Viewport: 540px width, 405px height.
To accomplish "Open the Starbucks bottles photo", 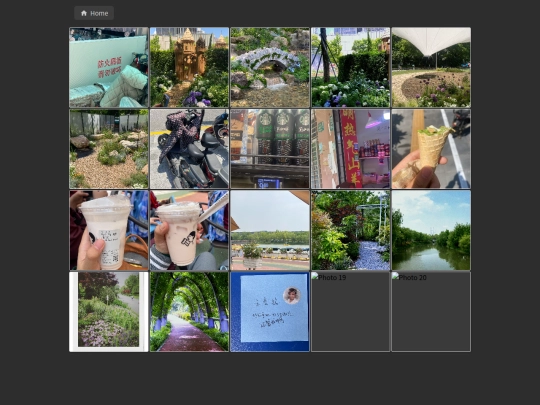I will pyautogui.click(x=270, y=149).
